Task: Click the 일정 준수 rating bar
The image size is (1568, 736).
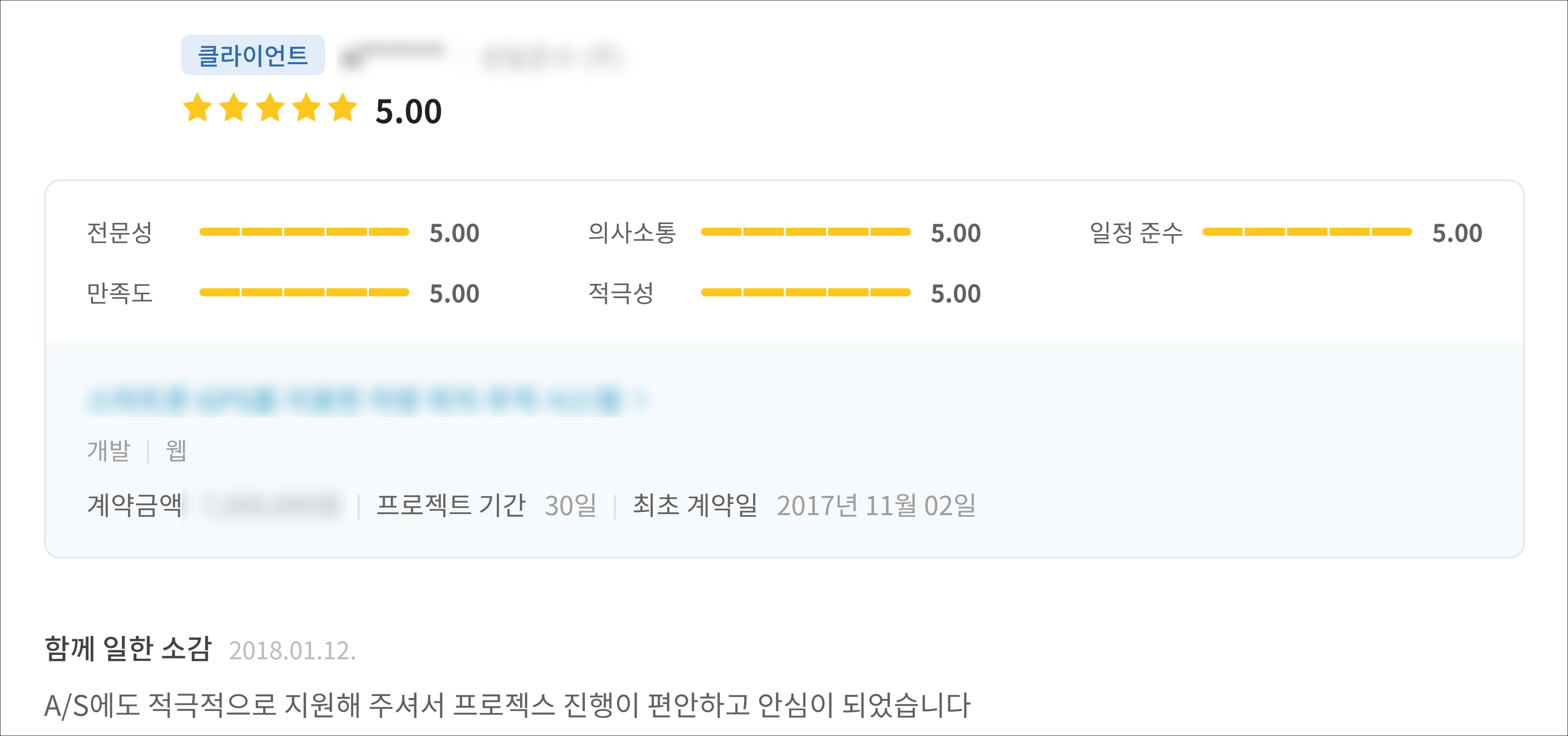Action: pyautogui.click(x=1306, y=232)
